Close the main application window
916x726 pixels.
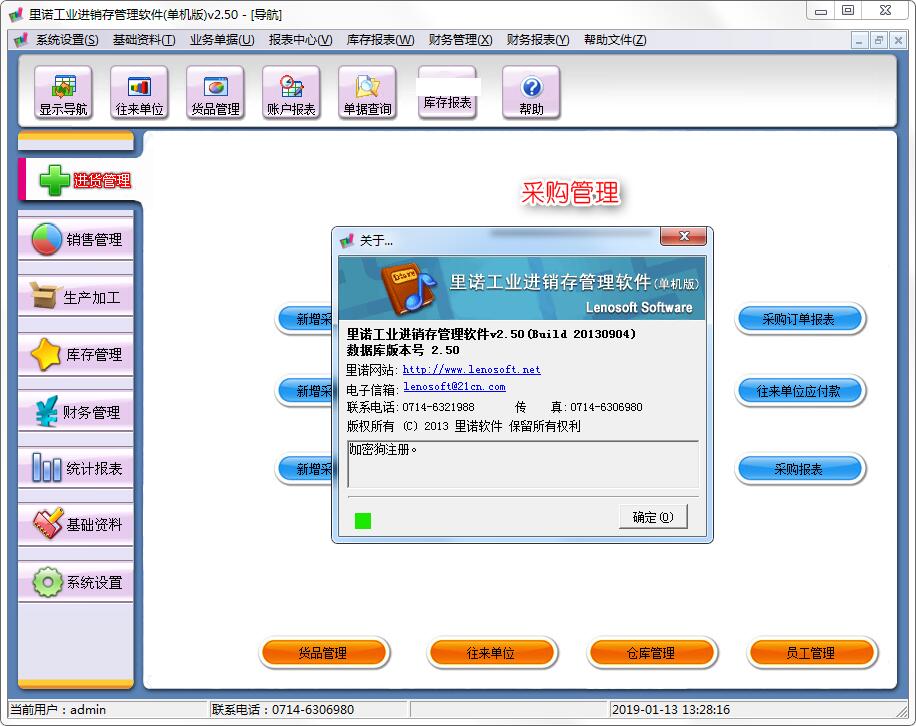tap(886, 11)
